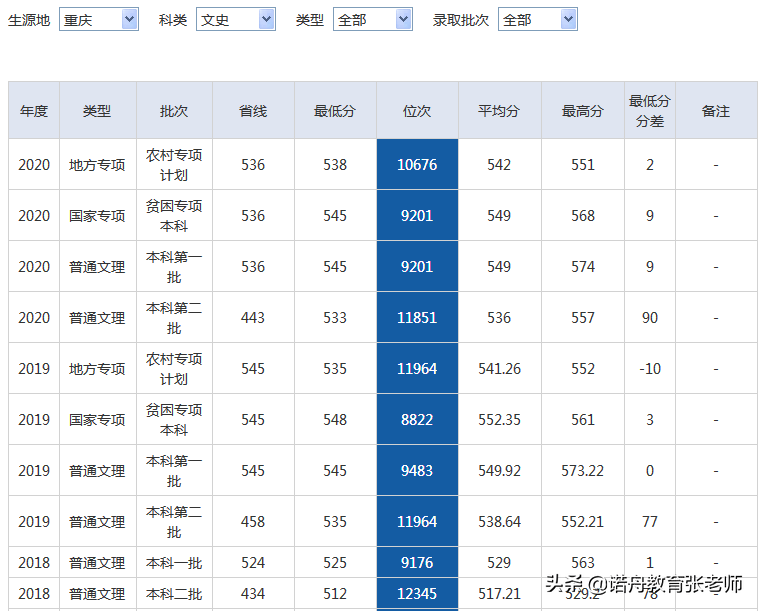Open the 科类 dropdown showing 文史

236,19
